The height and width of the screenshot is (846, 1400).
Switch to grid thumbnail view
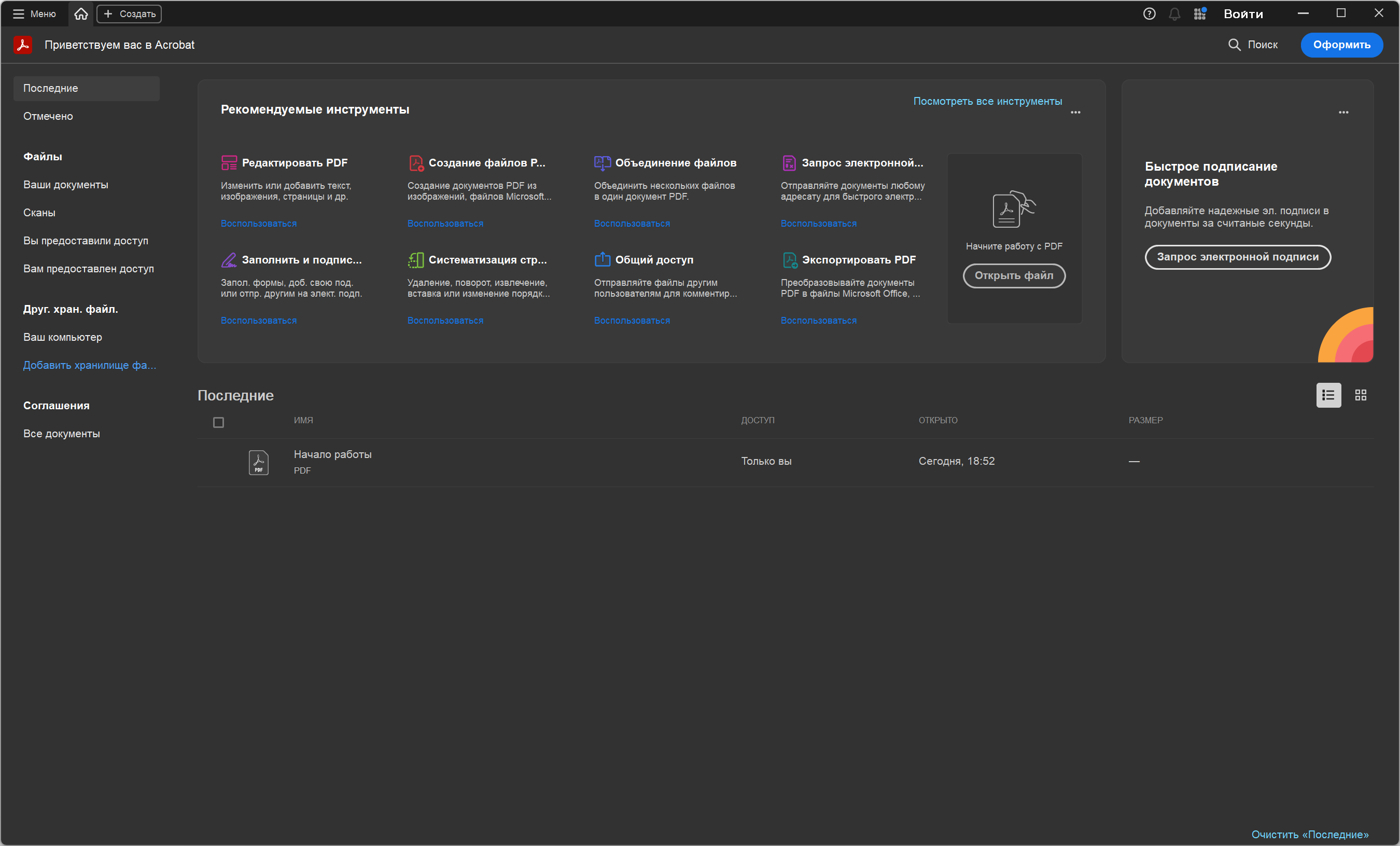click(x=1360, y=395)
